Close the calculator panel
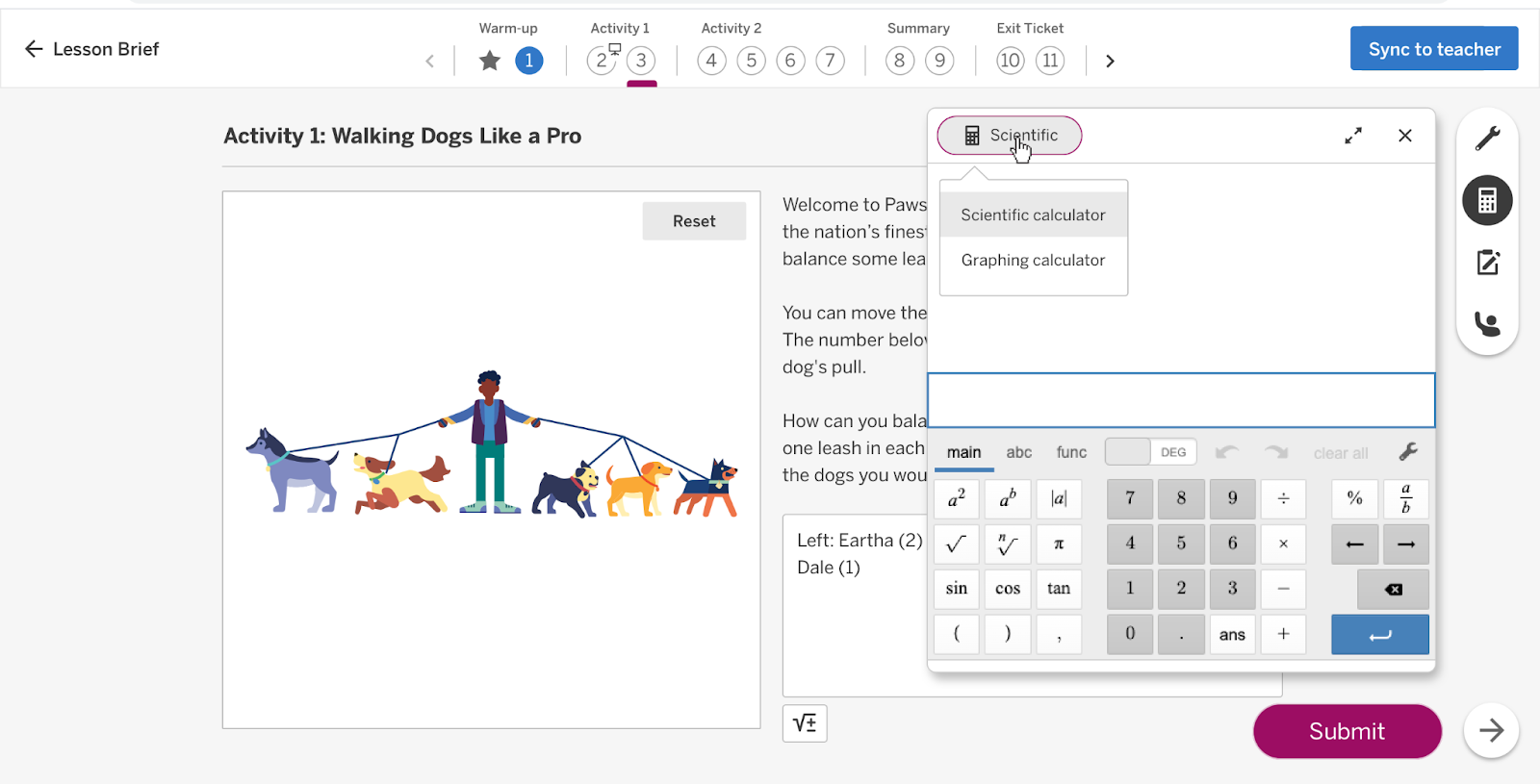This screenshot has width=1540, height=784. coord(1405,136)
